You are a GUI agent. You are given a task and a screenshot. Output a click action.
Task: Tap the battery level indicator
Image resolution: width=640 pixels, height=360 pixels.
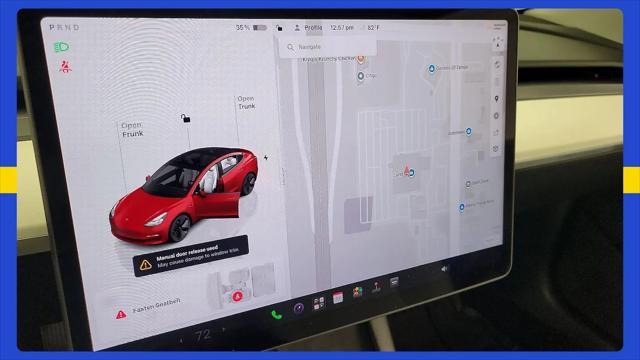pyautogui.click(x=260, y=28)
